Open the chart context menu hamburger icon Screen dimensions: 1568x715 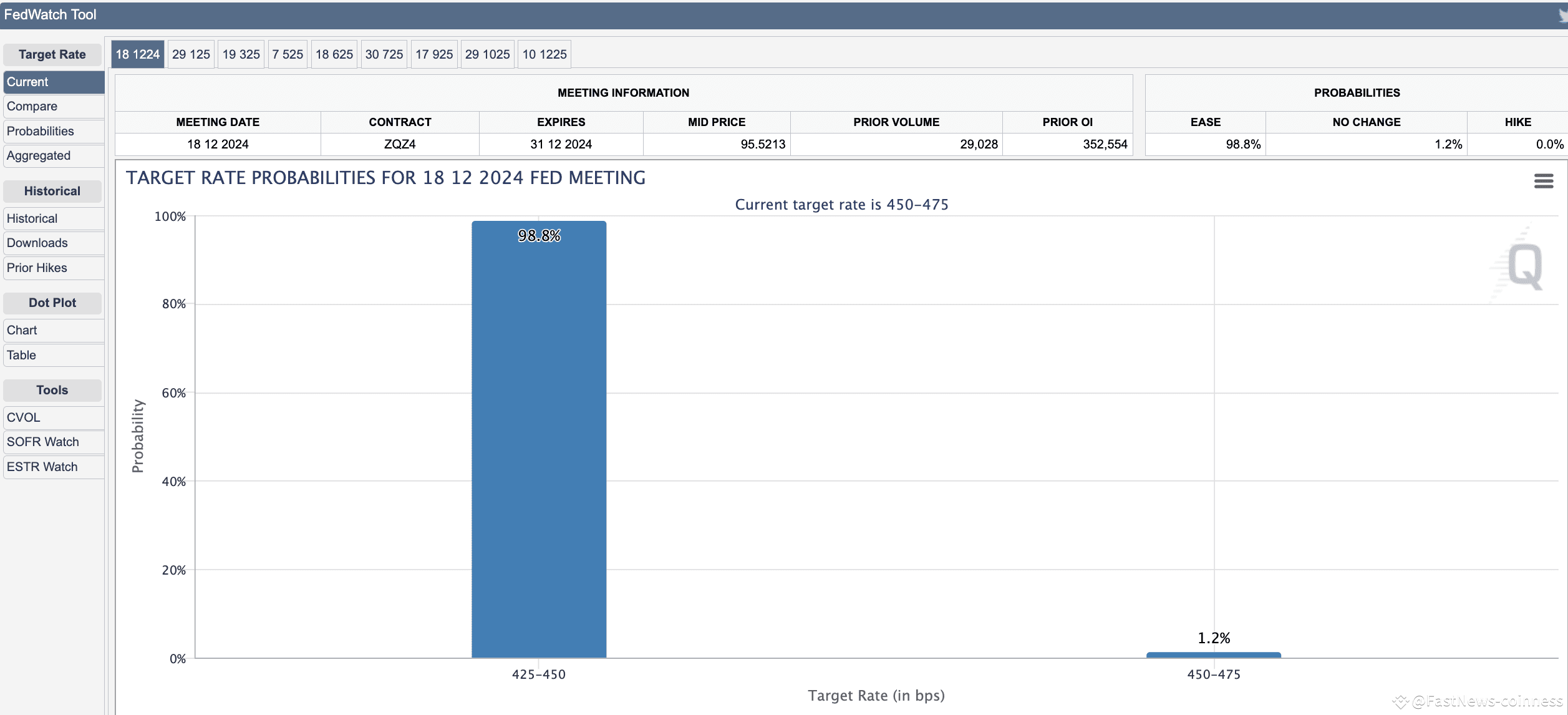click(1545, 181)
